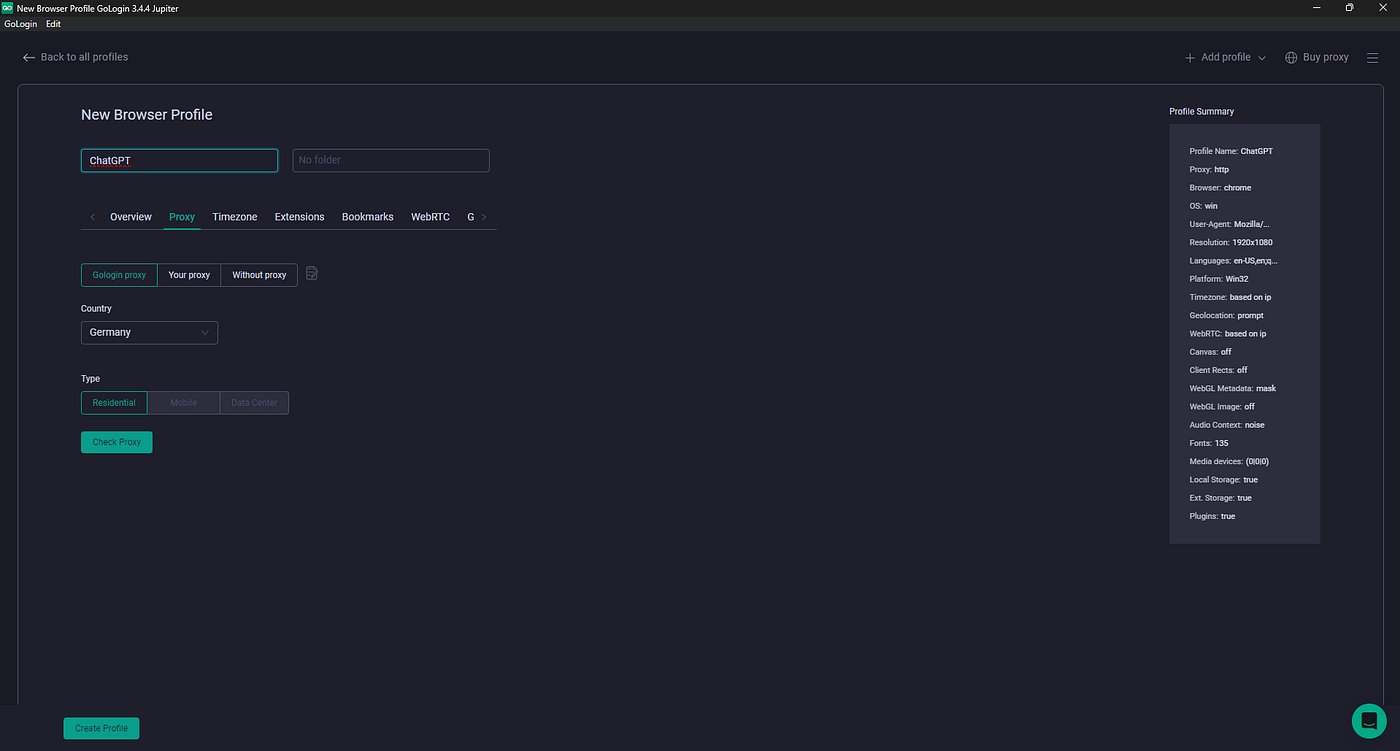Open the WebRTC tab
The width and height of the screenshot is (1400, 751).
pos(430,217)
